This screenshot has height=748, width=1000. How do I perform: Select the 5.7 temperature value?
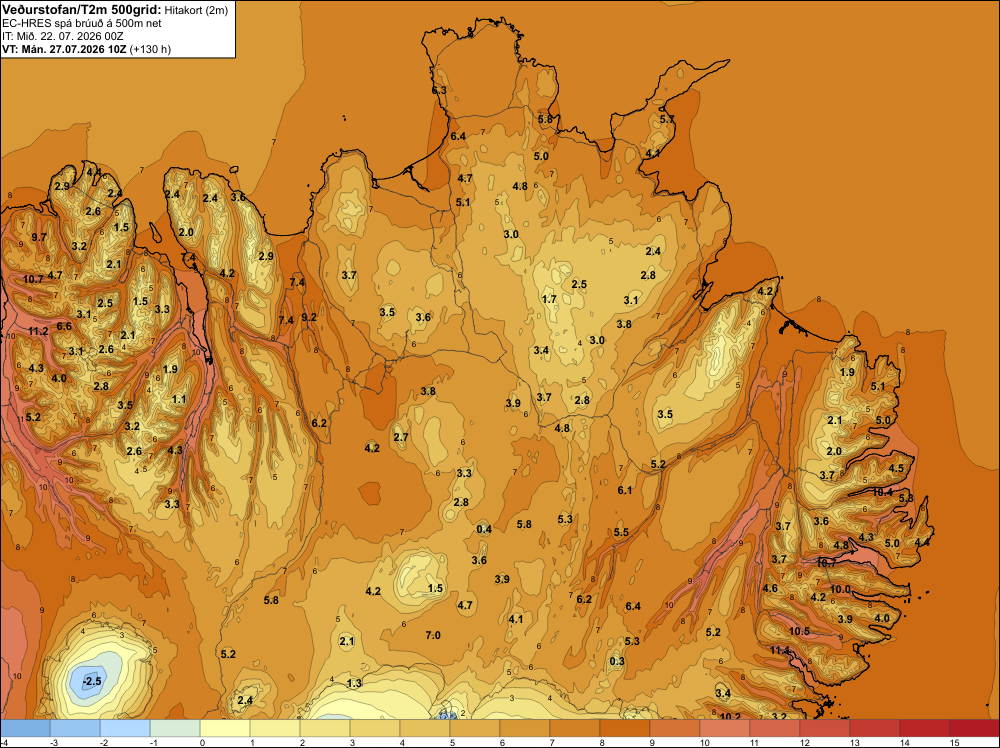666,119
